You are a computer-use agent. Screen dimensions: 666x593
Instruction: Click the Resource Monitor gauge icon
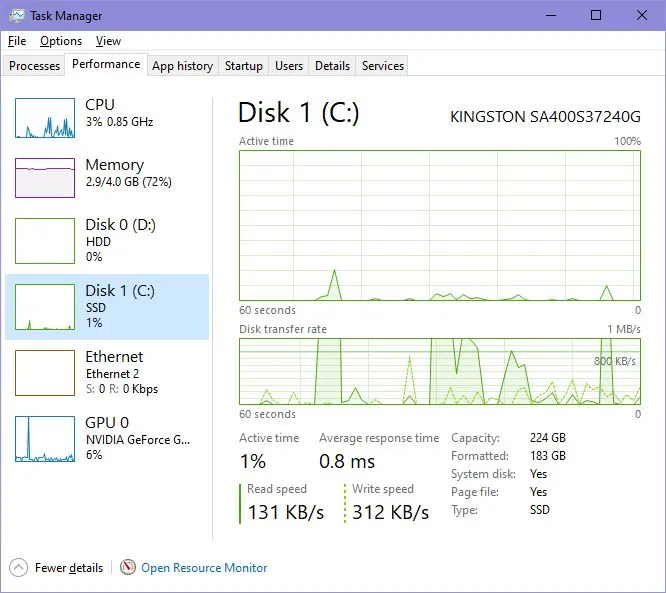127,567
